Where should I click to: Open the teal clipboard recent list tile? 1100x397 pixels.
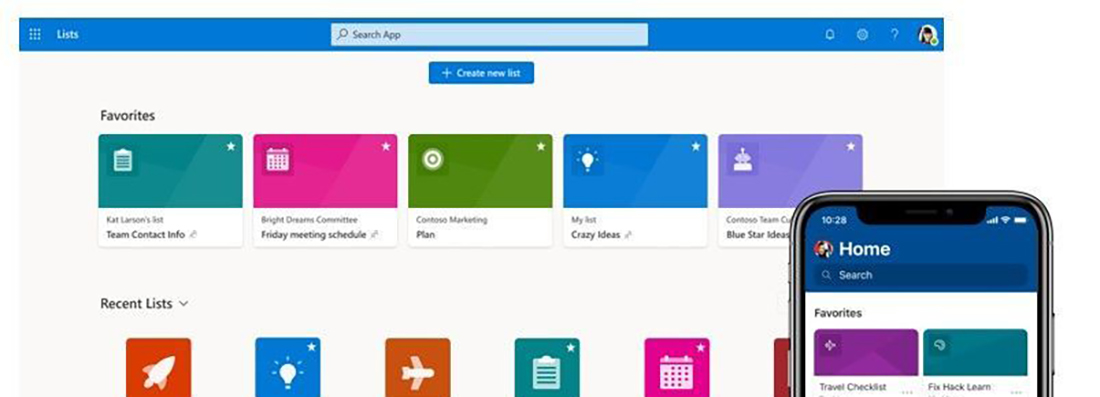[547, 368]
